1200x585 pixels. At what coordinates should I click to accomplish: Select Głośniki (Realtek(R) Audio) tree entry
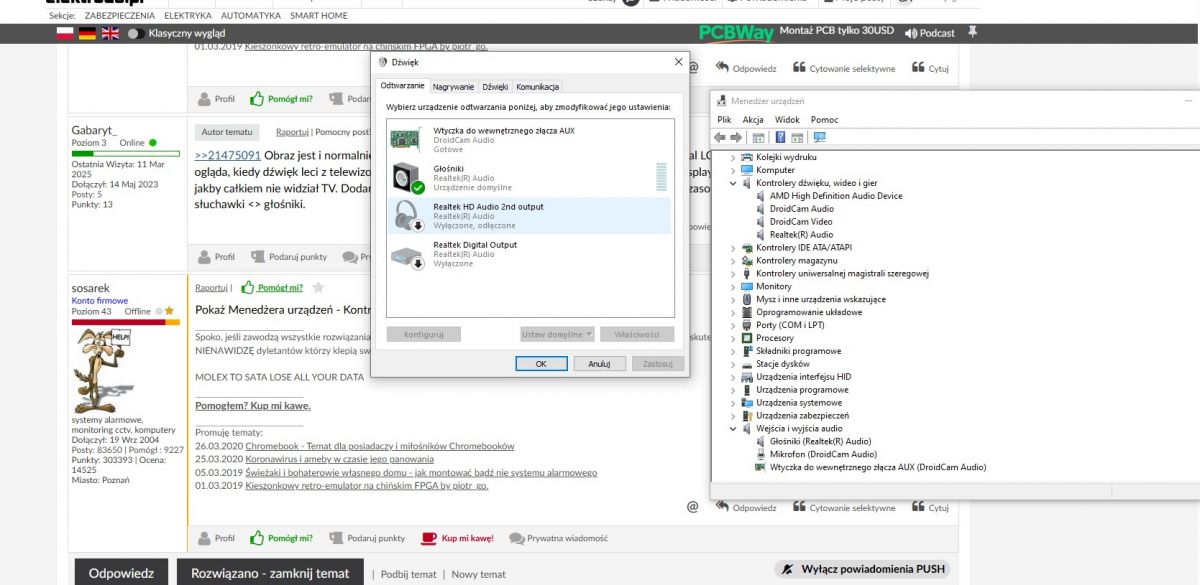(820, 441)
